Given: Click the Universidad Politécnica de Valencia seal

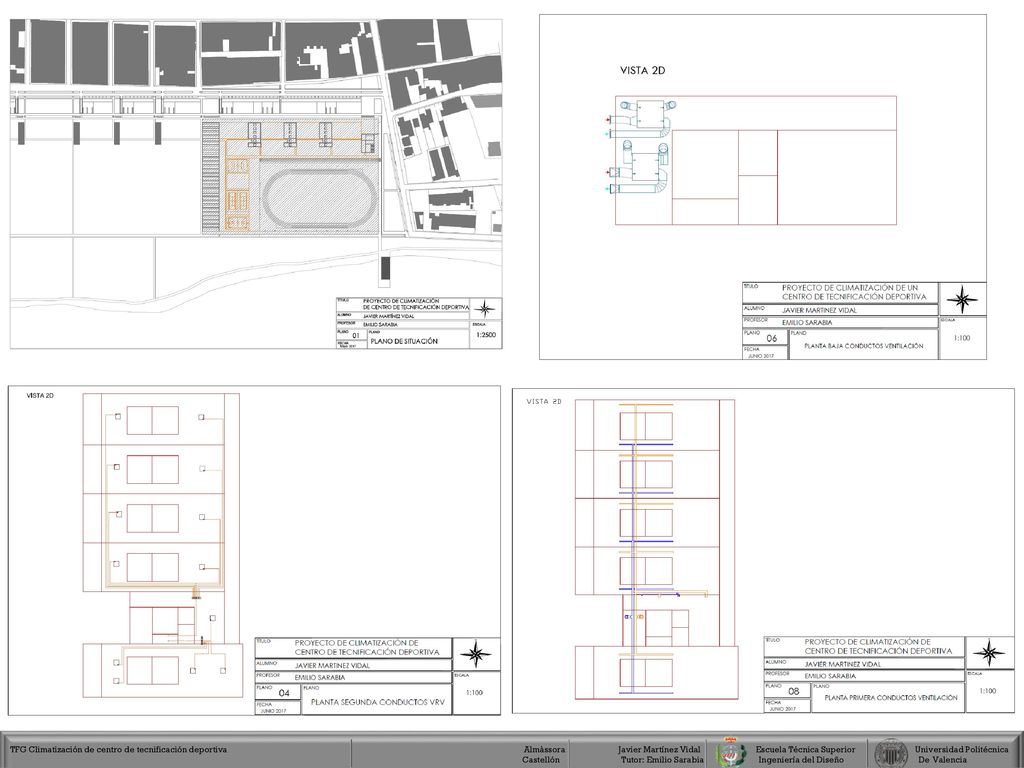Looking at the screenshot, I should coord(891,753).
